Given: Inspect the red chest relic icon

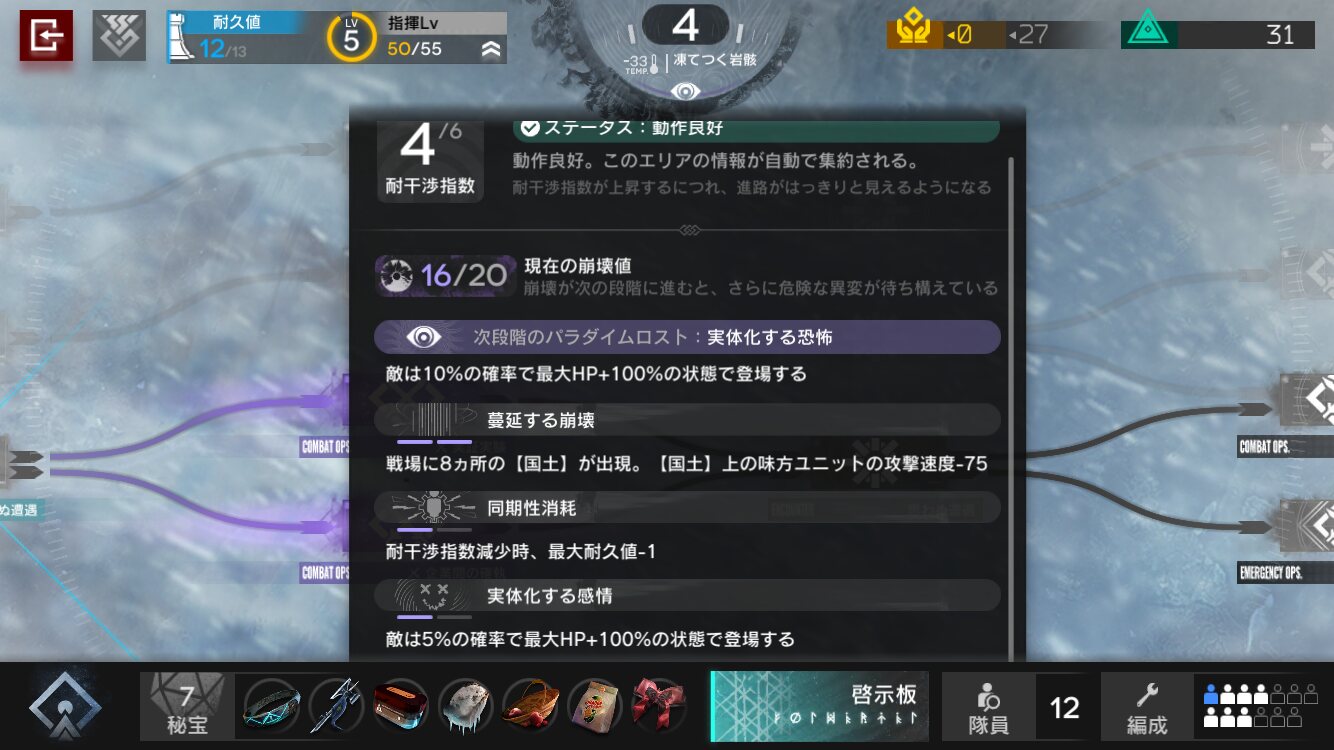Looking at the screenshot, I should [400, 706].
